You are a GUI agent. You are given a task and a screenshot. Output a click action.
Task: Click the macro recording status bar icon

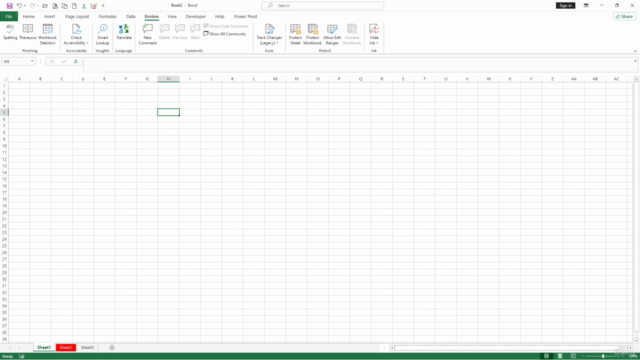tap(22, 356)
